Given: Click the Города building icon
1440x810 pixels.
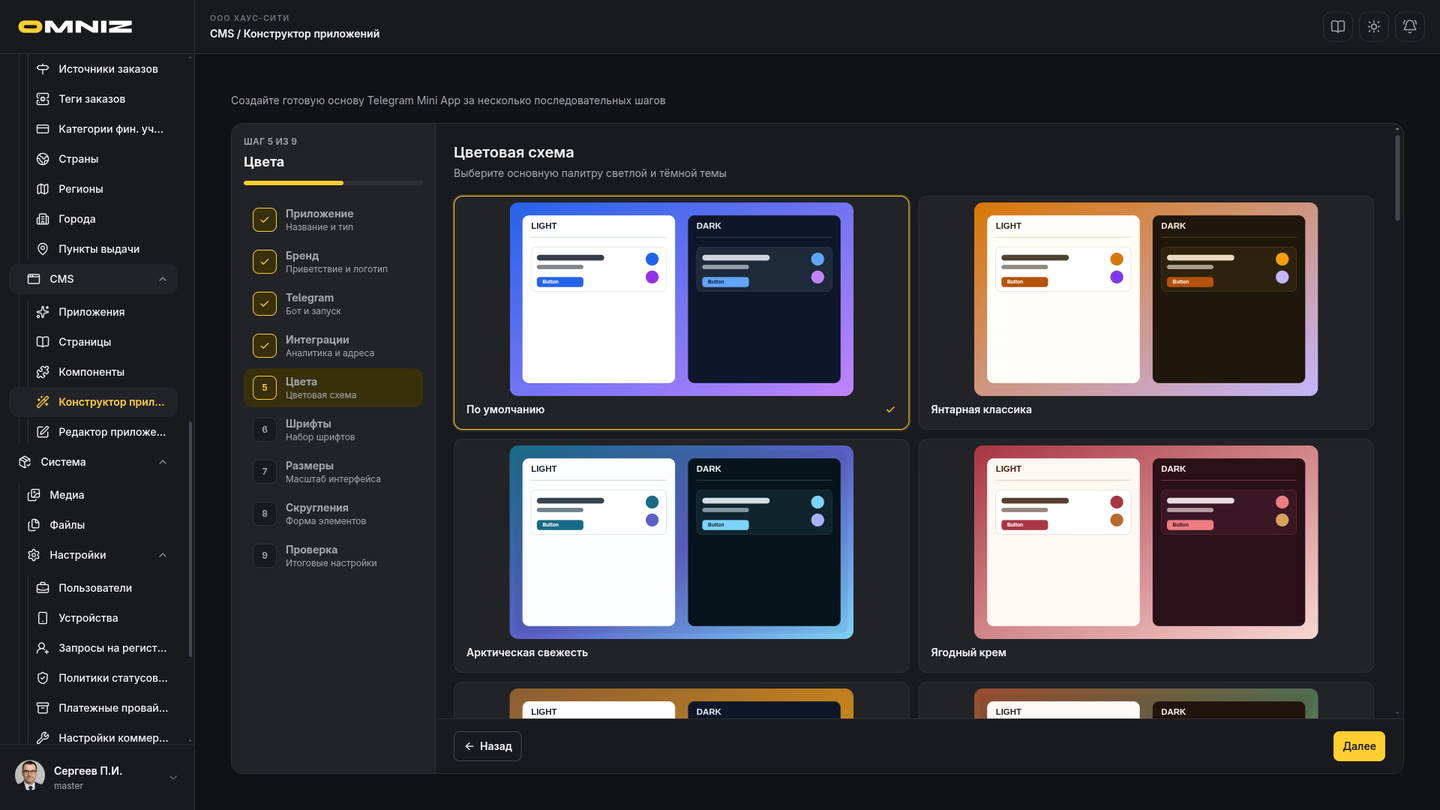Looking at the screenshot, I should (43, 219).
